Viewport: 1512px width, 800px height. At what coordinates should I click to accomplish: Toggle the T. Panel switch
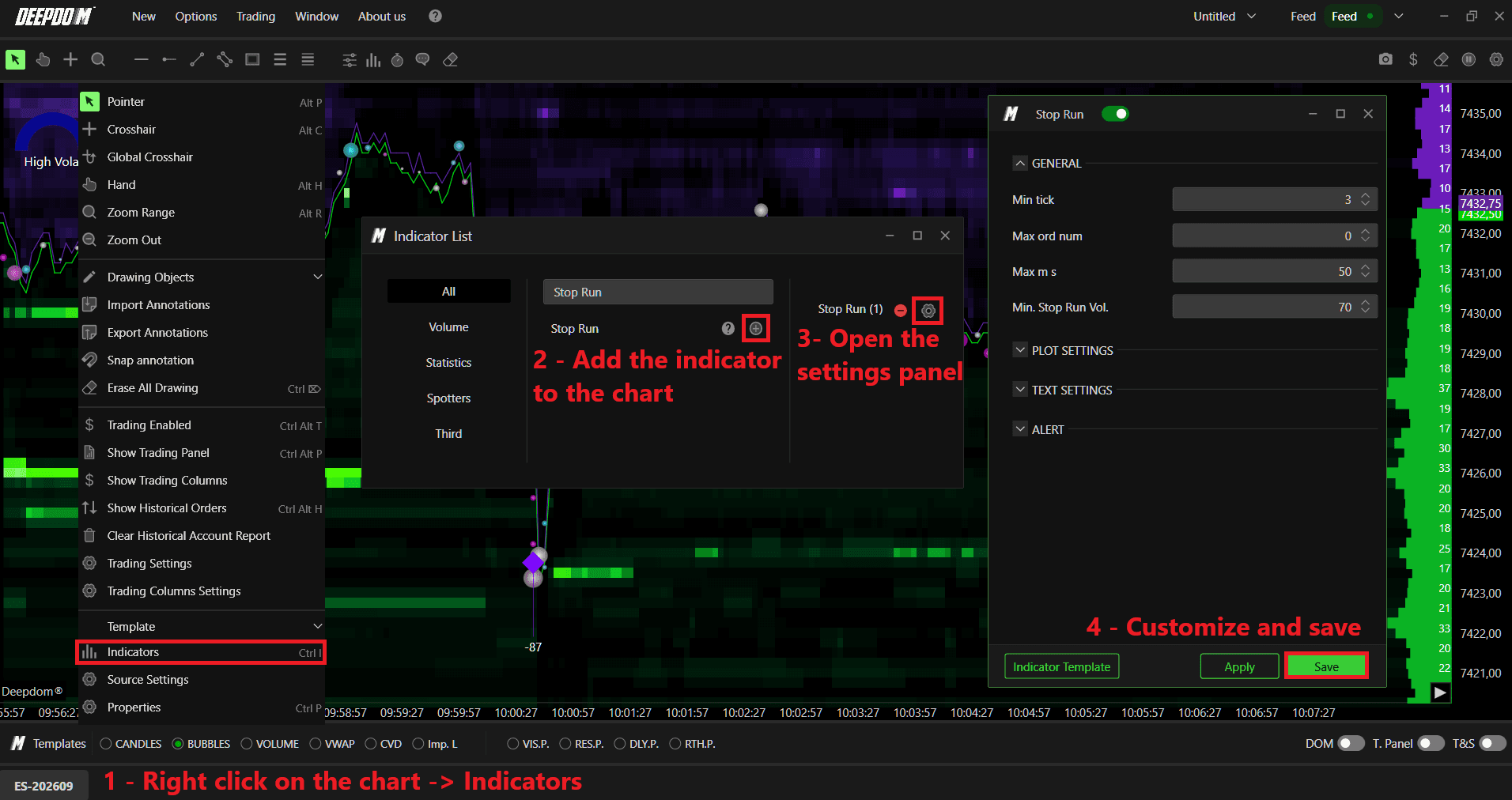pyautogui.click(x=1431, y=743)
